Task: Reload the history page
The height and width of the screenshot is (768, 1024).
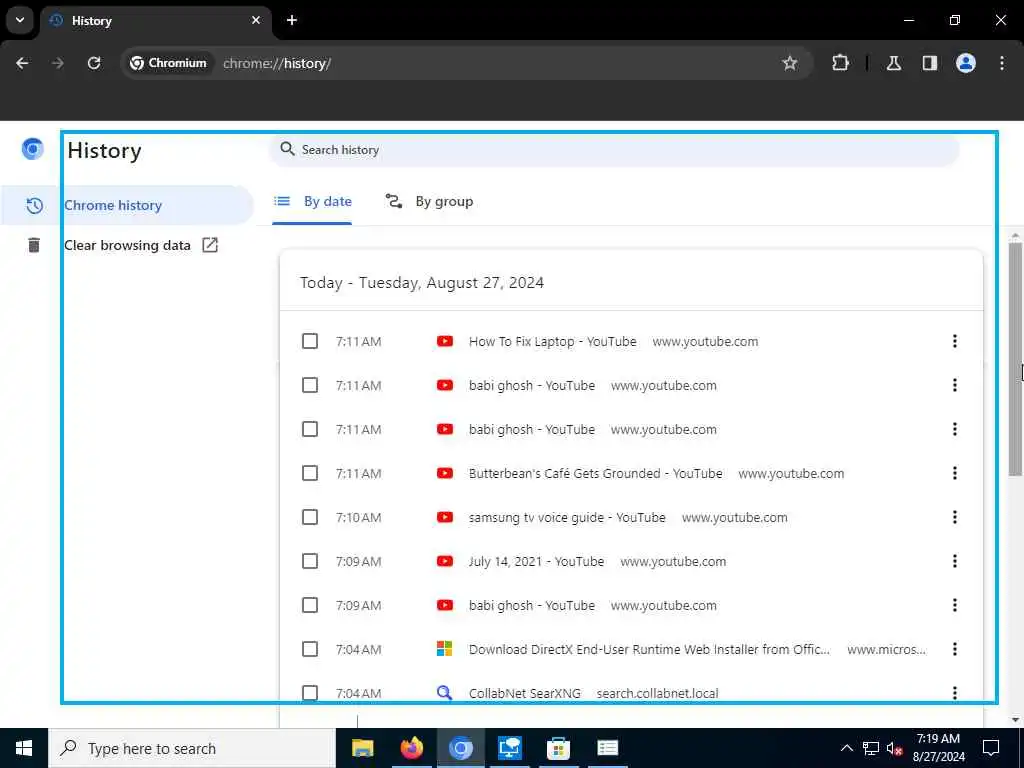Action: 94,63
